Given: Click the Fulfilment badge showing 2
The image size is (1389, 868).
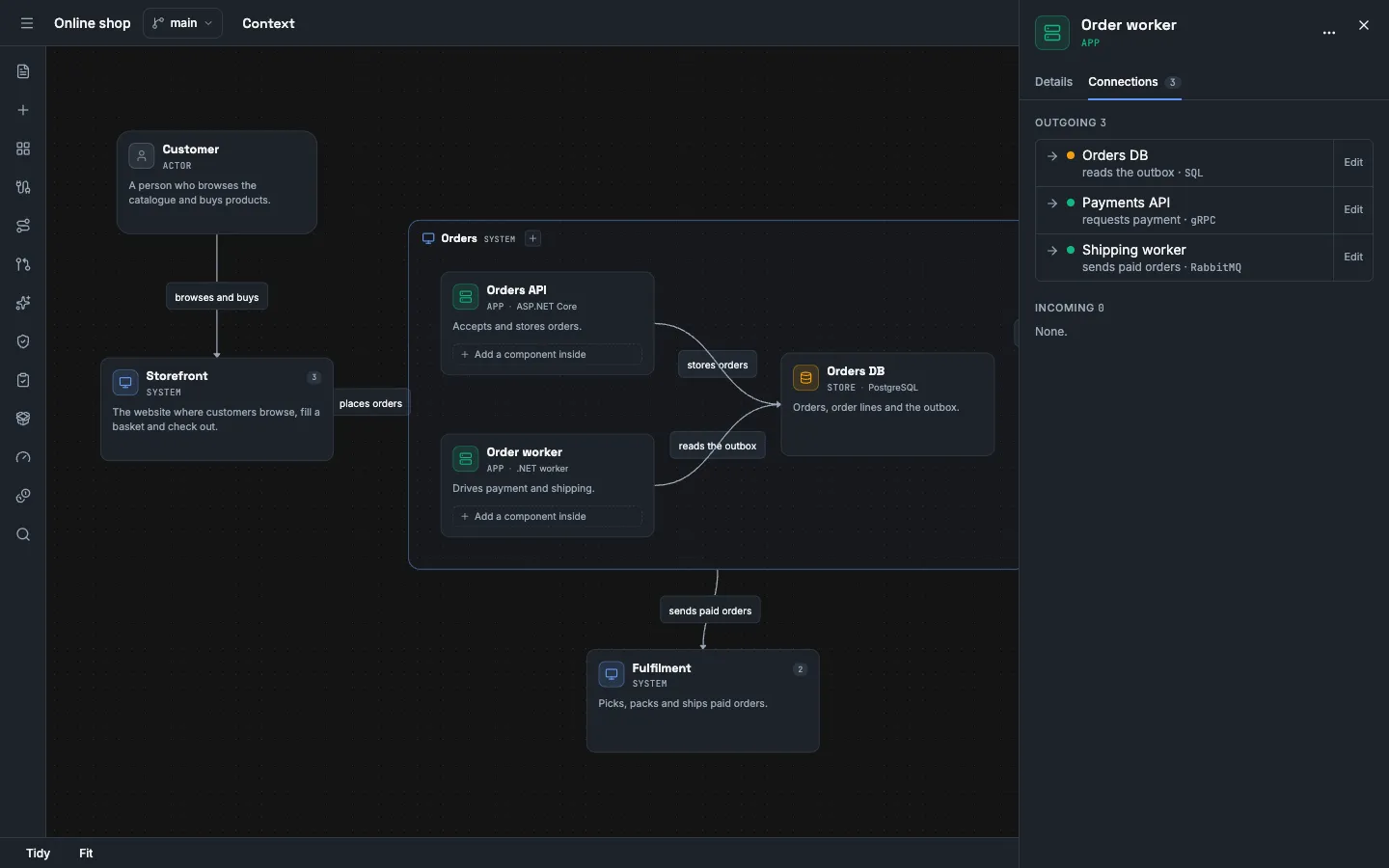Looking at the screenshot, I should click(800, 669).
